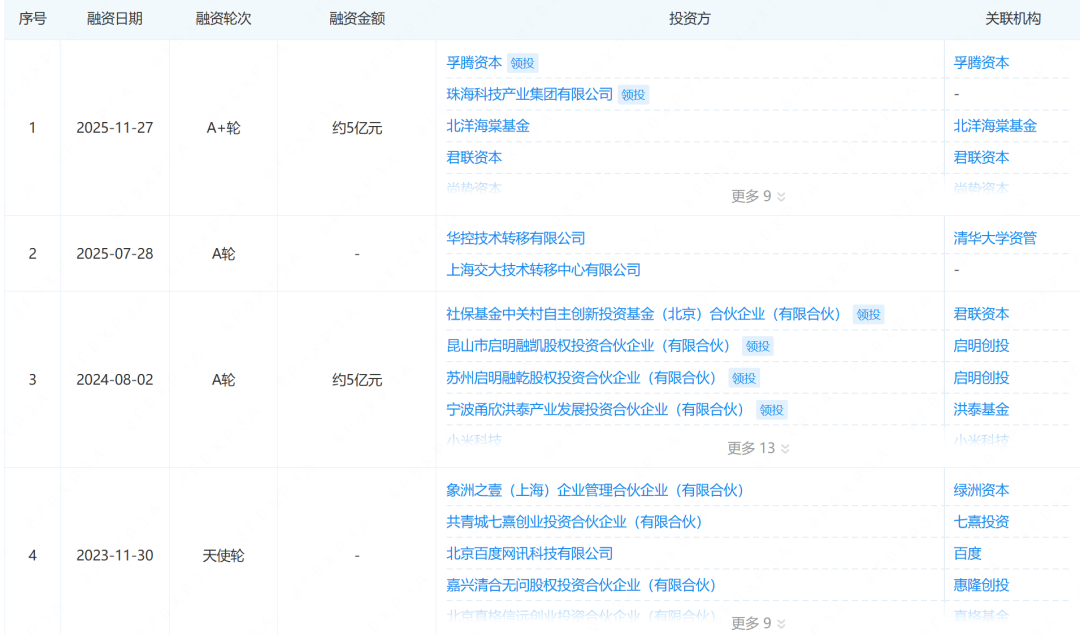This screenshot has width=1080, height=635.
Task: Click 惠隆创投 in 关联机构 column
Action: [981, 585]
